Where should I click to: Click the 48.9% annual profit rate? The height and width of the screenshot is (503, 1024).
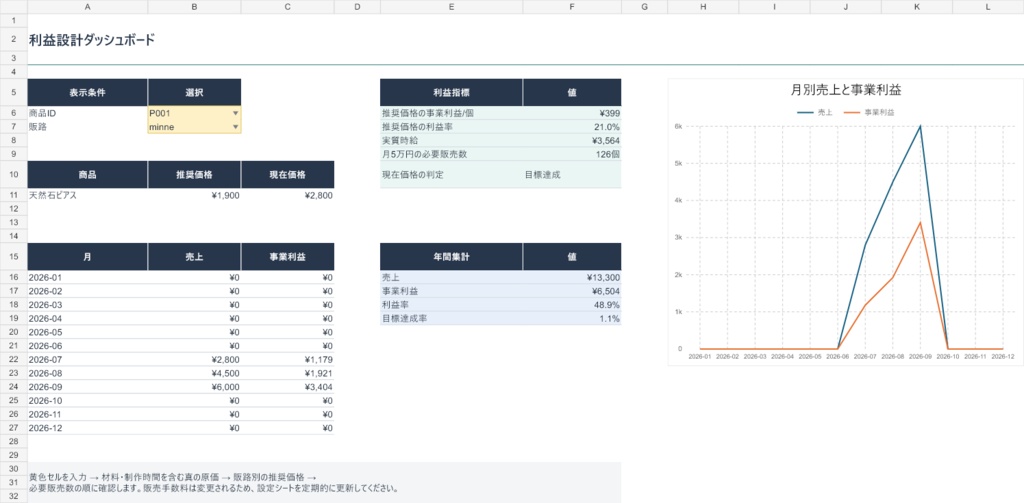(572, 304)
